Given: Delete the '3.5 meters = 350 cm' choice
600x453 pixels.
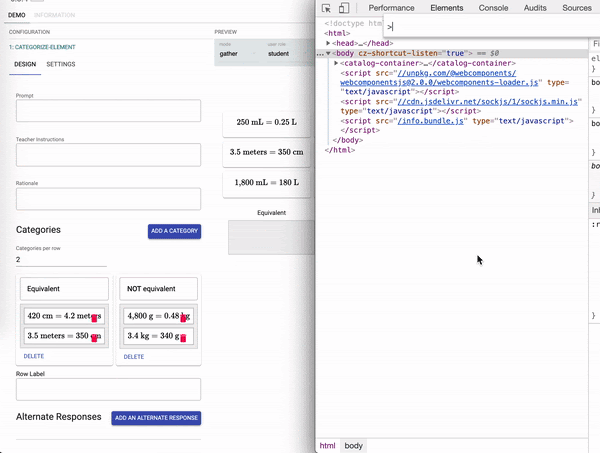Looking at the screenshot, I should coord(94,338).
